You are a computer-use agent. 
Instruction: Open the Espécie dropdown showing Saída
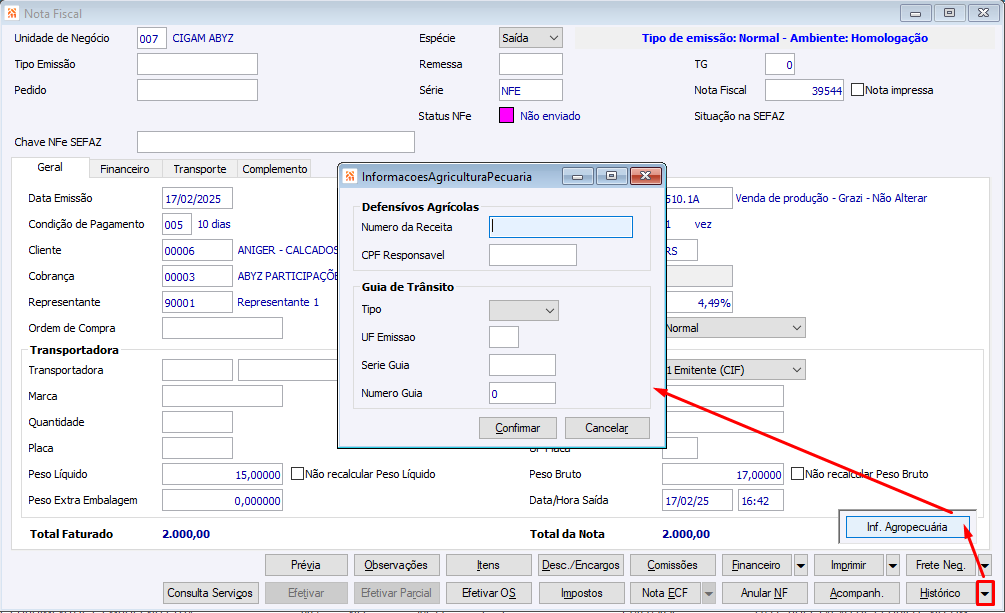(x=531, y=38)
